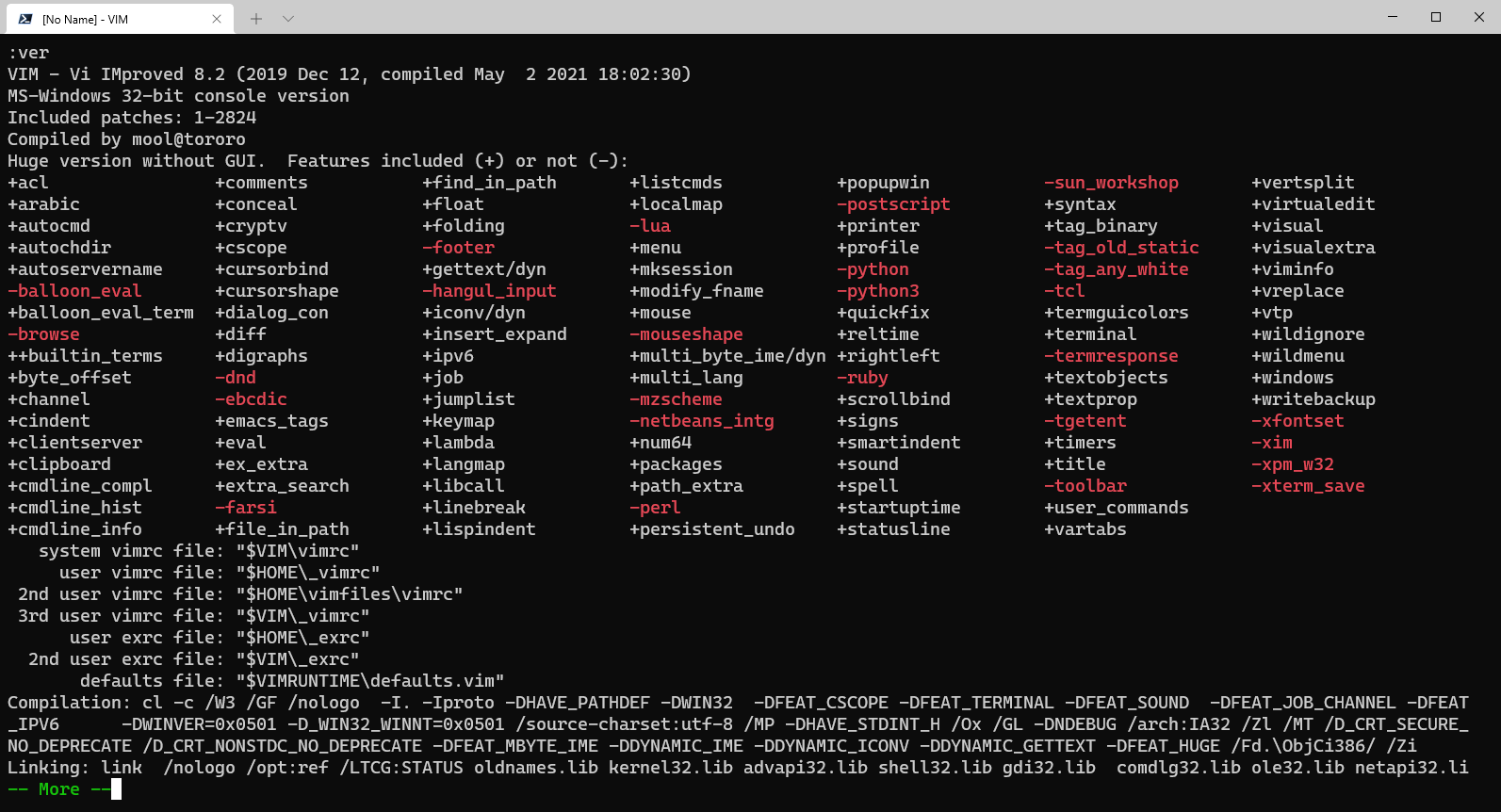The image size is (1501, 812).
Task: Click the '+writebackup' feature text
Action: pyautogui.click(x=1313, y=399)
